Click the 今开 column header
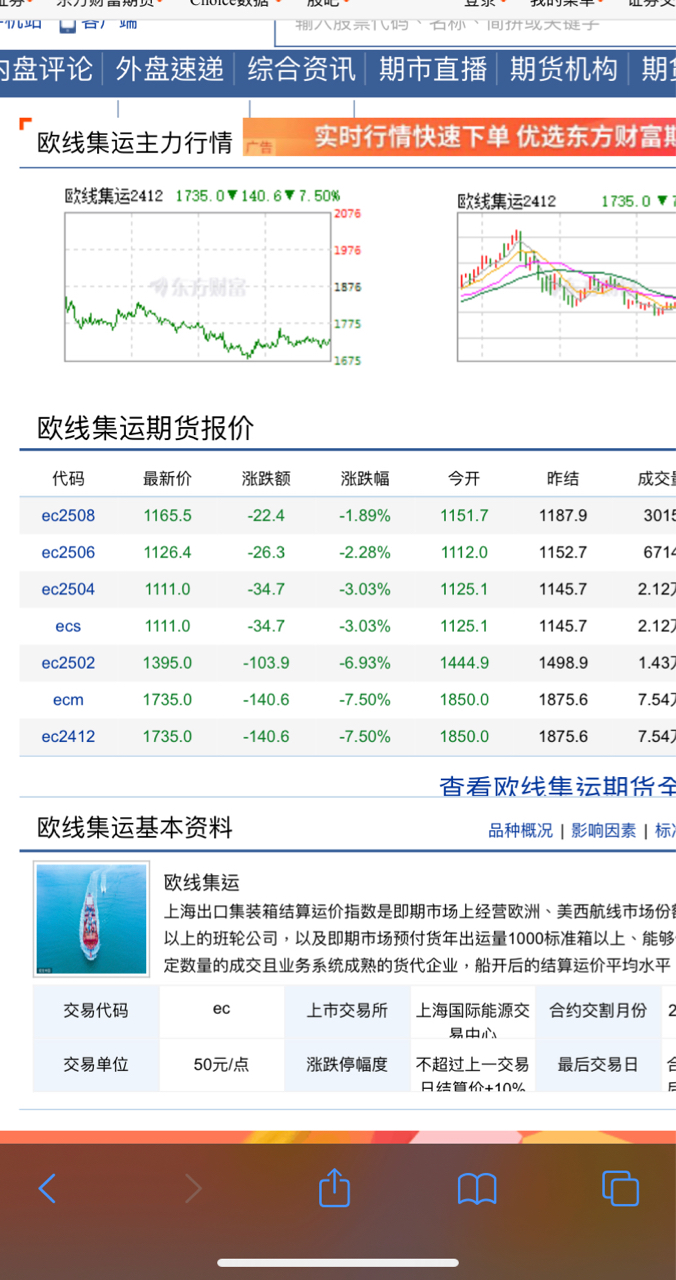The image size is (676, 1280). point(464,479)
